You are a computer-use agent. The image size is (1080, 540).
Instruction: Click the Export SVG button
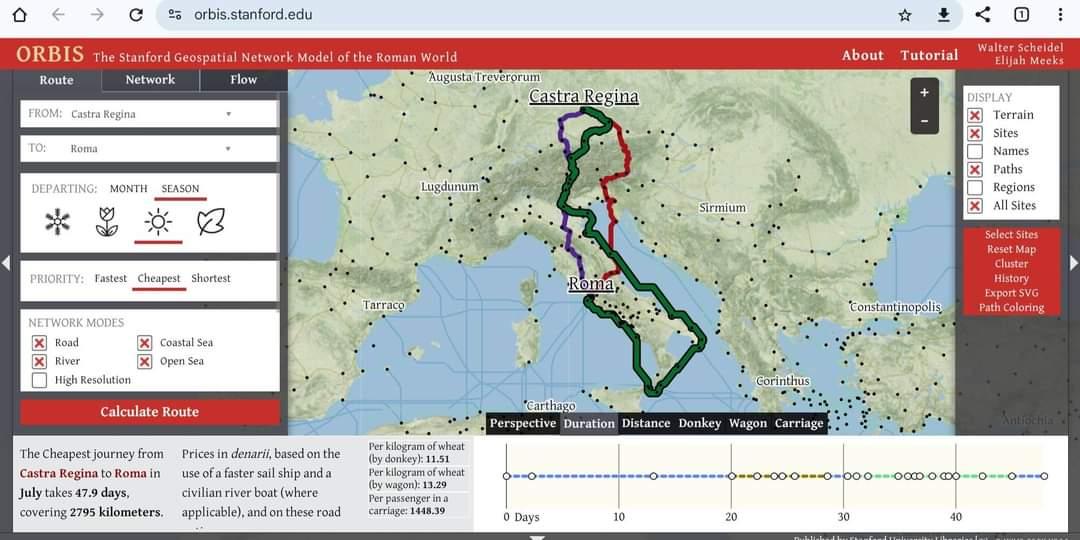(x=1011, y=293)
